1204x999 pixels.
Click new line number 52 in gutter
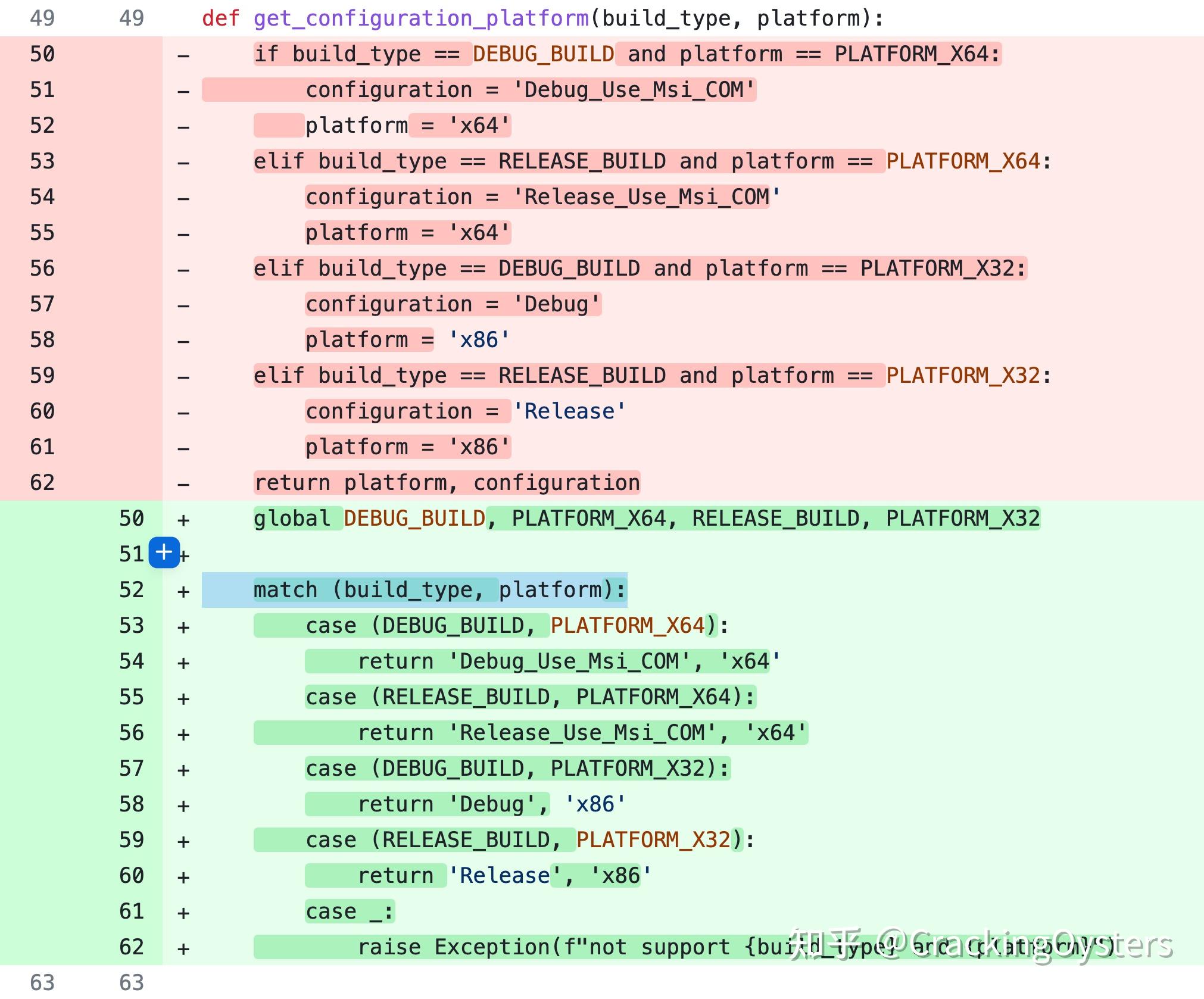[x=132, y=590]
